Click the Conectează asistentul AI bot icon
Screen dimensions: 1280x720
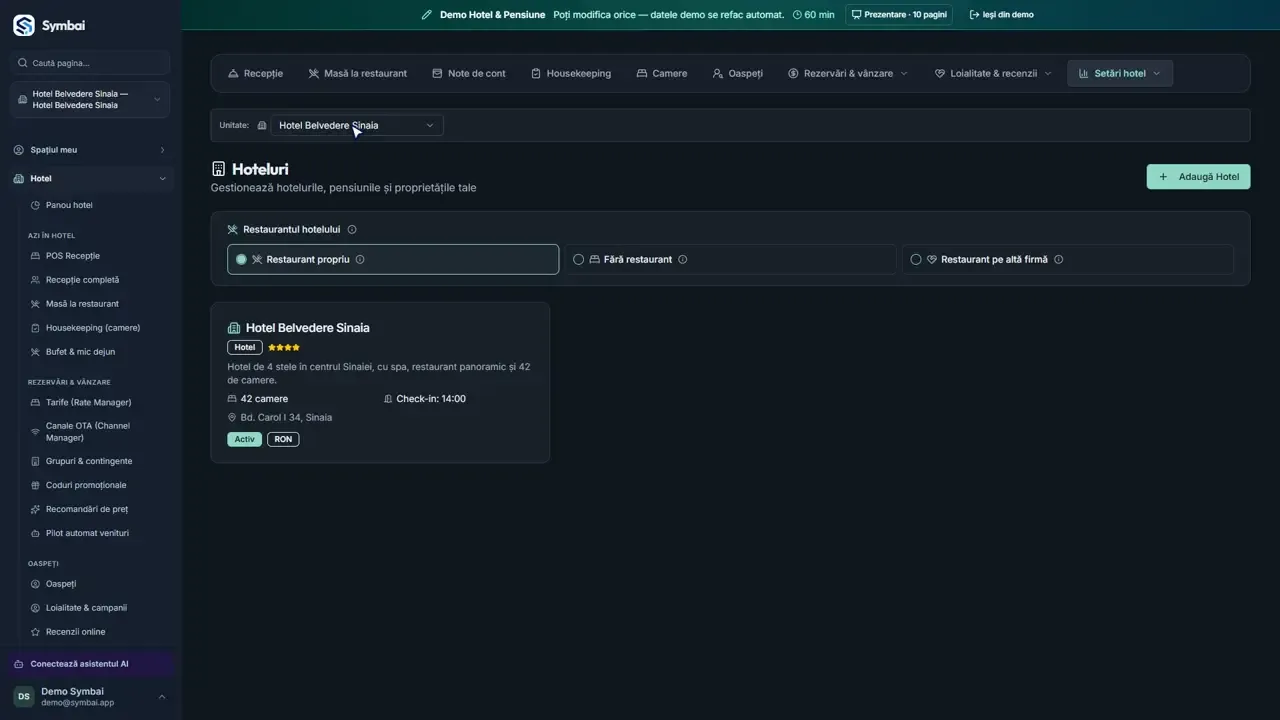tap(19, 664)
